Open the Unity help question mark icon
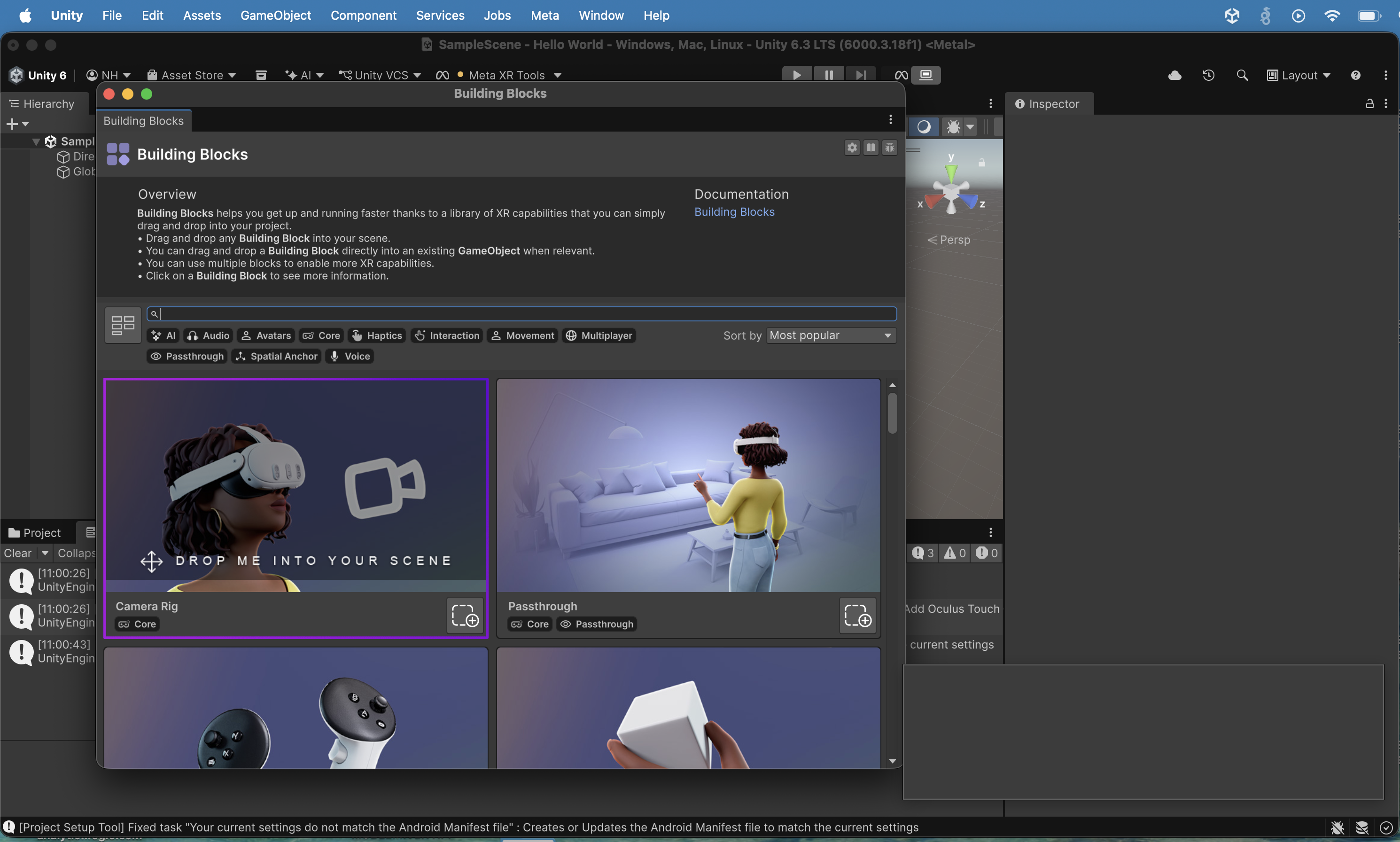The height and width of the screenshot is (842, 1400). (1356, 76)
